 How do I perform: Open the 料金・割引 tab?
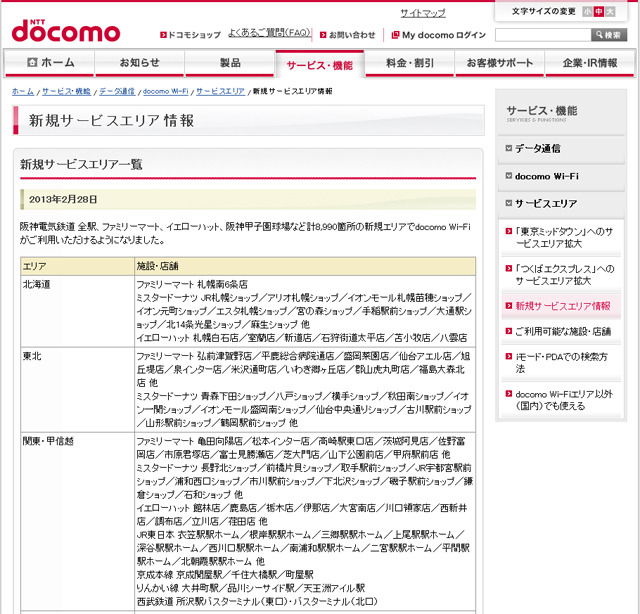(410, 63)
